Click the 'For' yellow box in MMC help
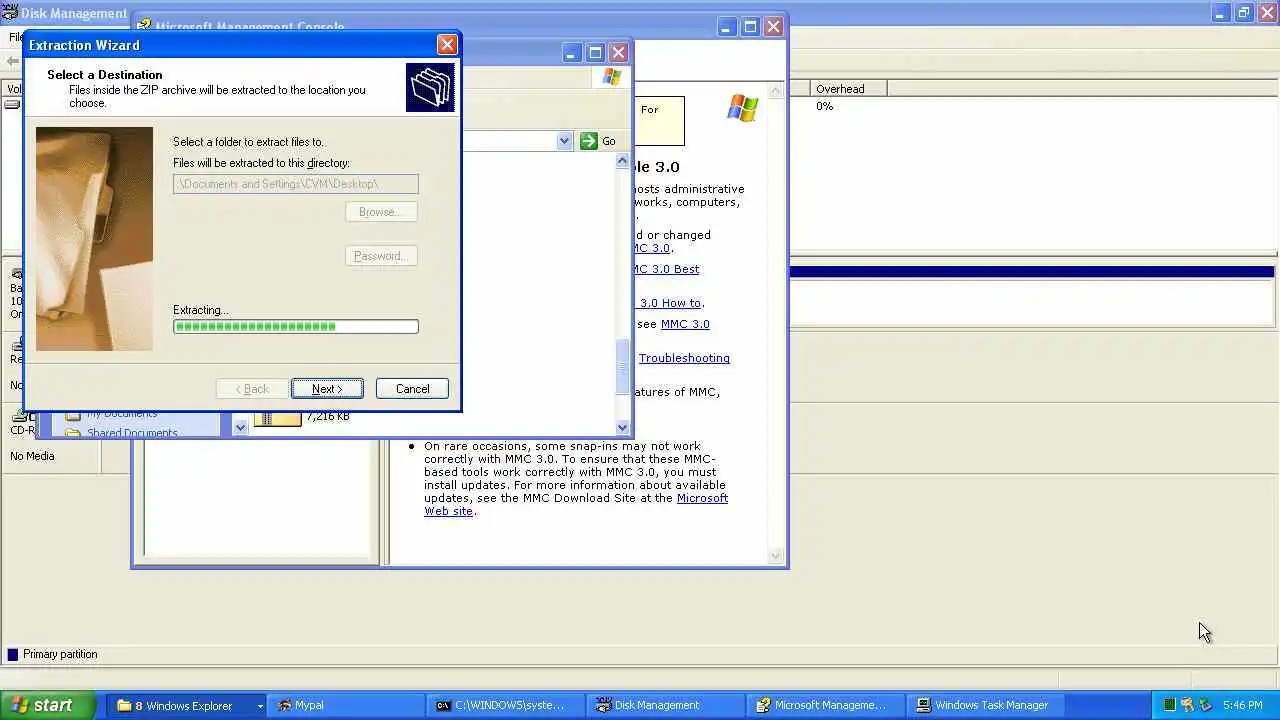This screenshot has height=720, width=1280. pos(658,121)
